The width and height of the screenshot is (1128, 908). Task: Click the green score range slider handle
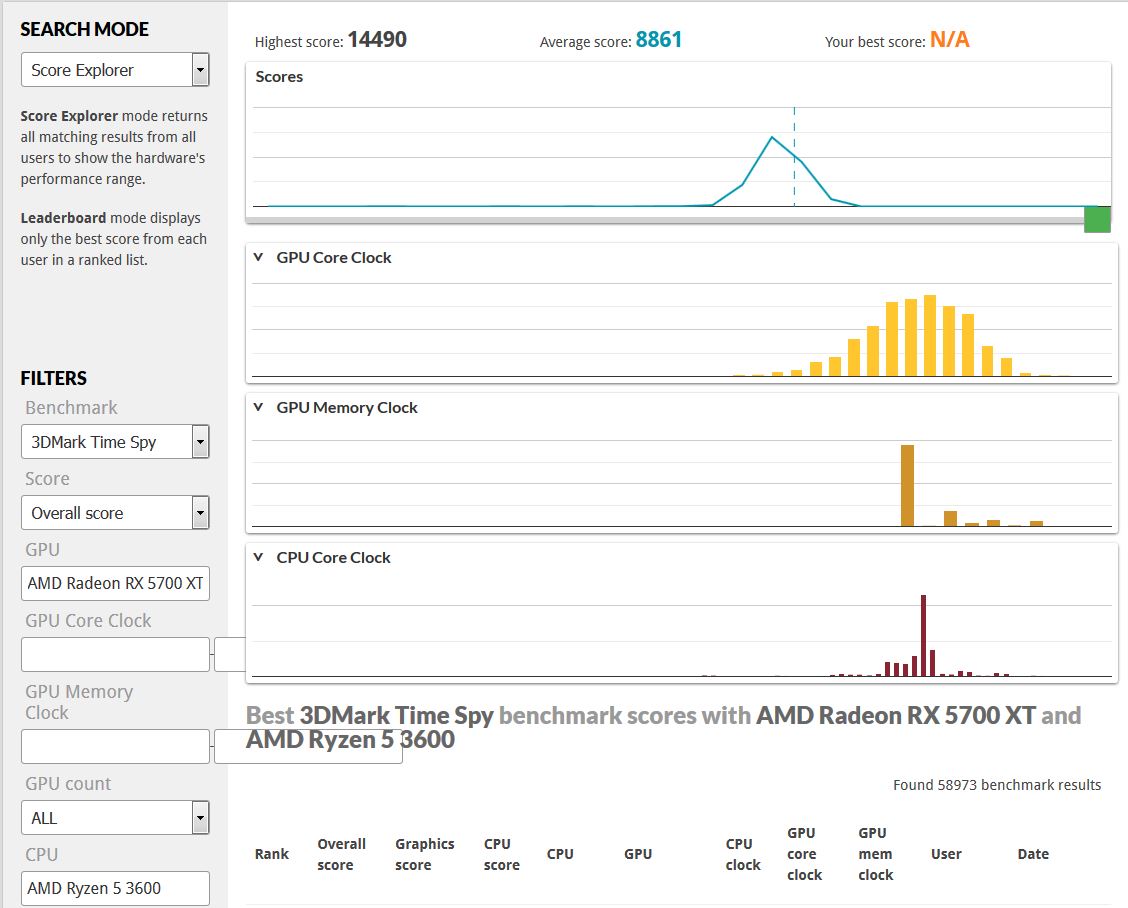pyautogui.click(x=1097, y=219)
